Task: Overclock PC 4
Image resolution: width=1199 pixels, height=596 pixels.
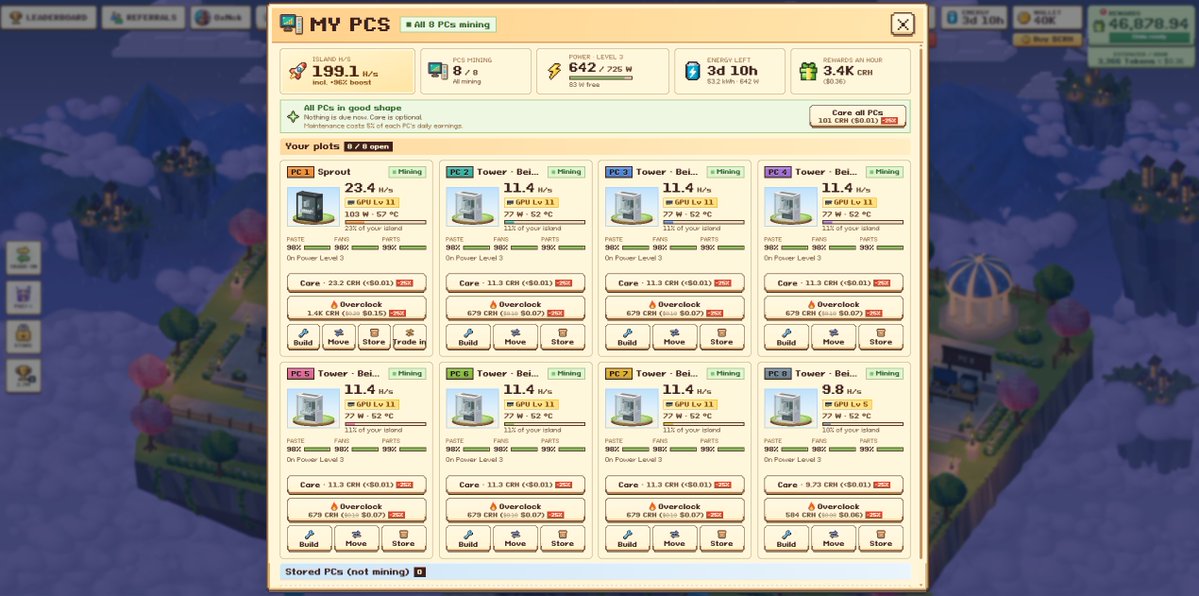Action: (x=833, y=308)
